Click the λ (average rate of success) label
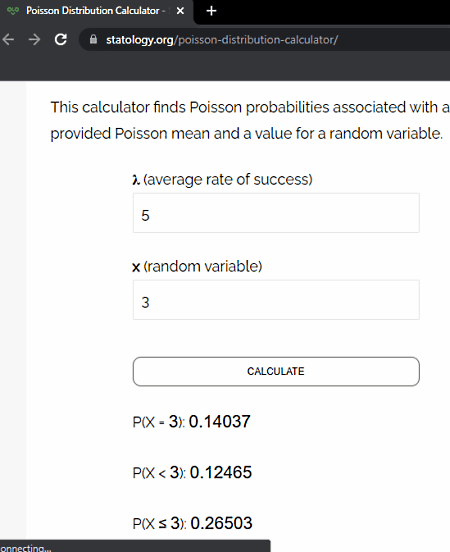 (x=223, y=180)
